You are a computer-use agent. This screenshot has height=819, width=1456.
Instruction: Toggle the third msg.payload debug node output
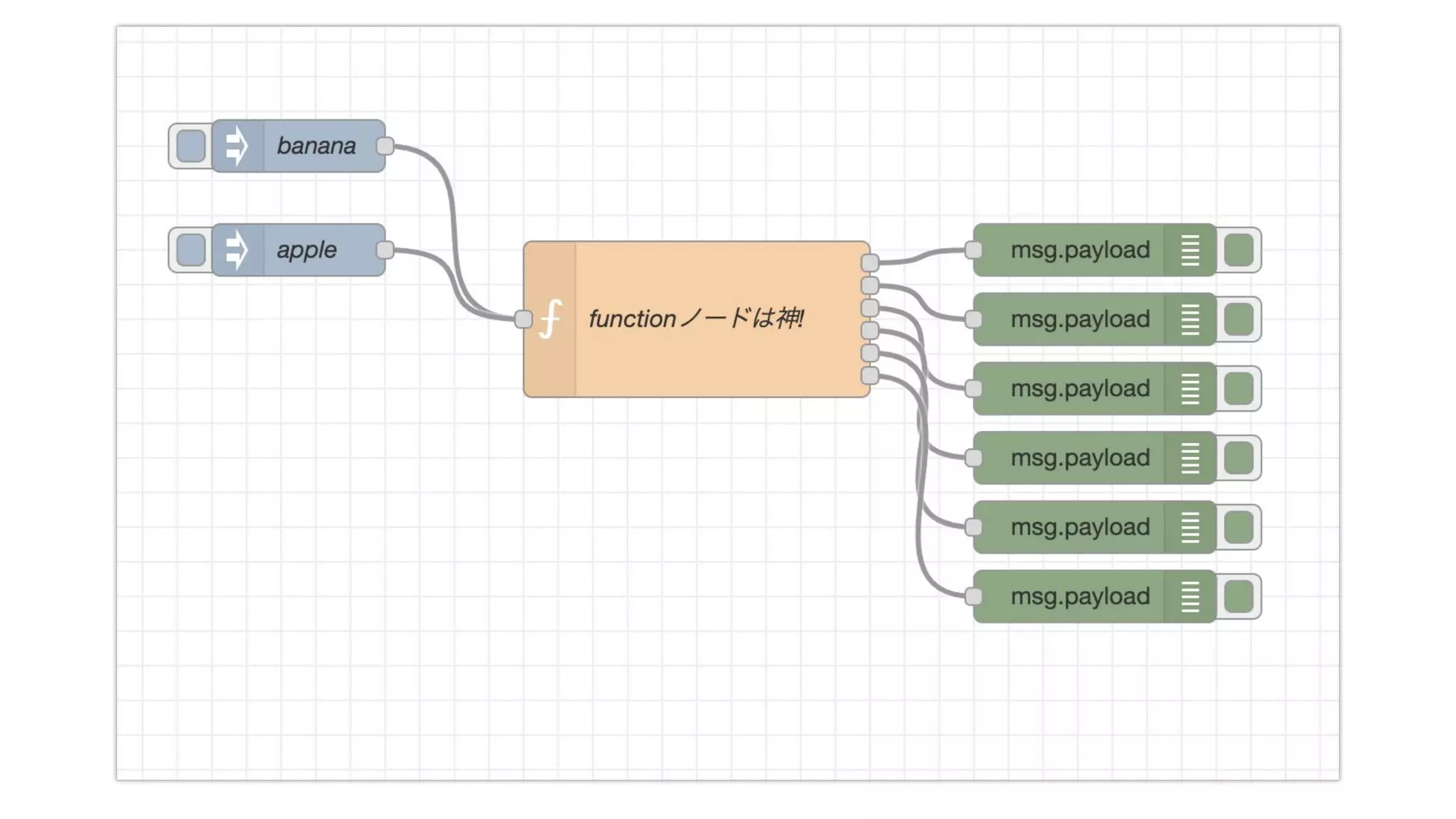pos(1238,388)
